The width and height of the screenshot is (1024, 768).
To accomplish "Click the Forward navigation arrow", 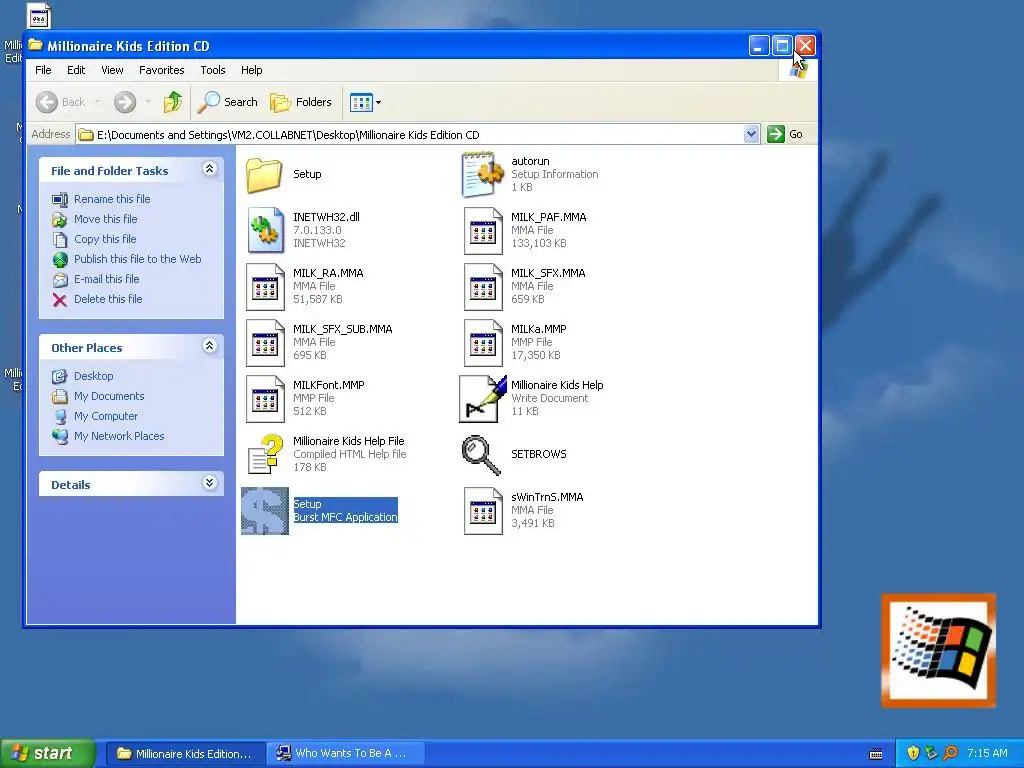I will (x=125, y=102).
